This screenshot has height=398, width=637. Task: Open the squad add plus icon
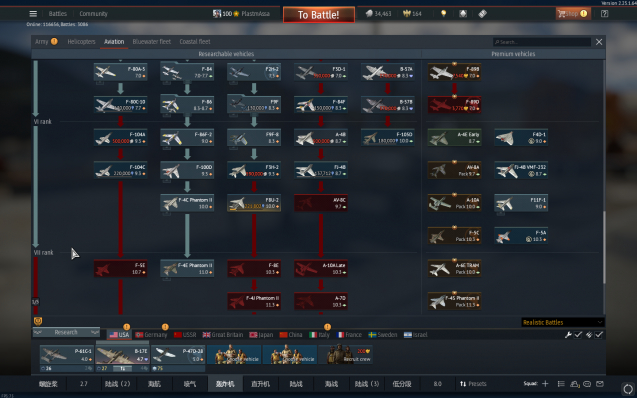545,384
